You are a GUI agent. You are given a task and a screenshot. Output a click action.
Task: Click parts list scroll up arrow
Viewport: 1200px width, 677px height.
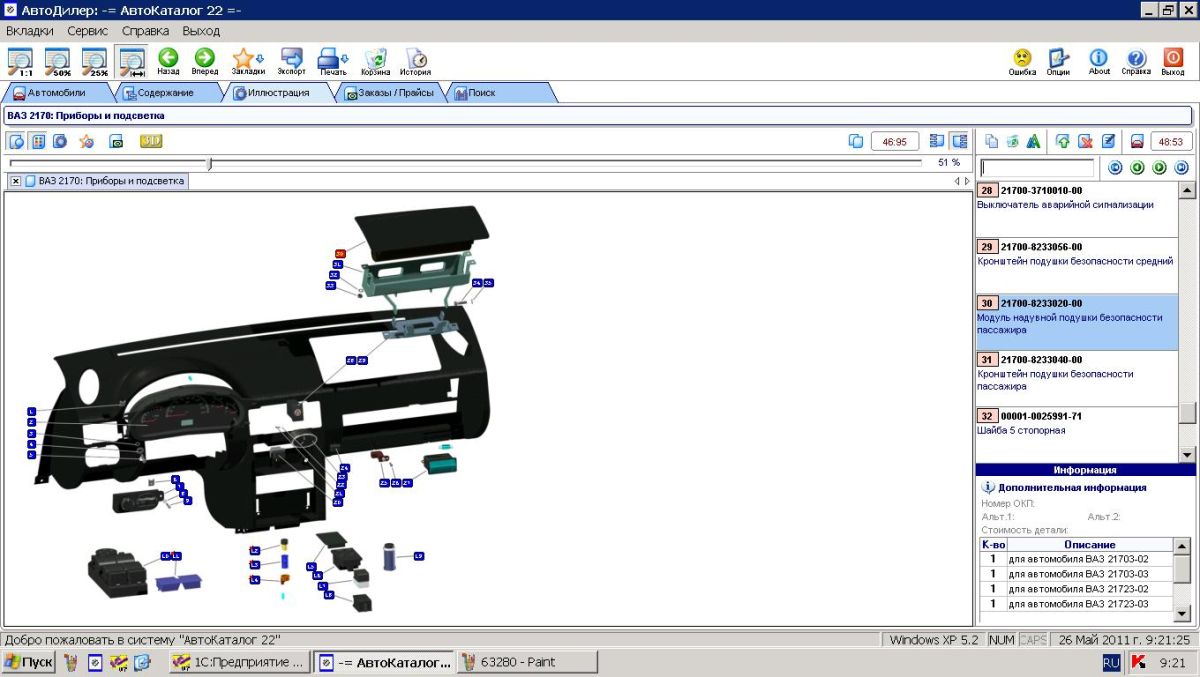point(1187,190)
